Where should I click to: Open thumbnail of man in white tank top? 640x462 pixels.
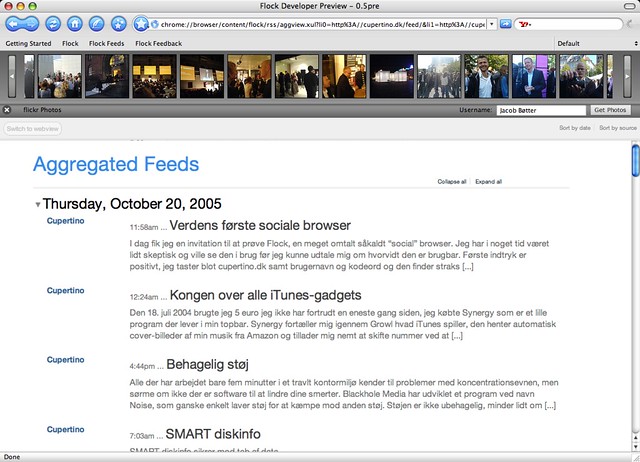(486, 76)
